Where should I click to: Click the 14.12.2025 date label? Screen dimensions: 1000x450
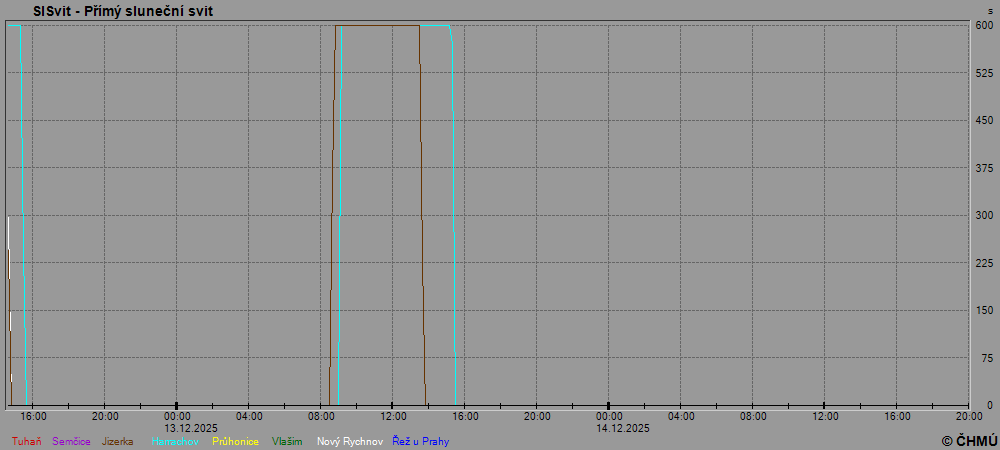click(623, 428)
